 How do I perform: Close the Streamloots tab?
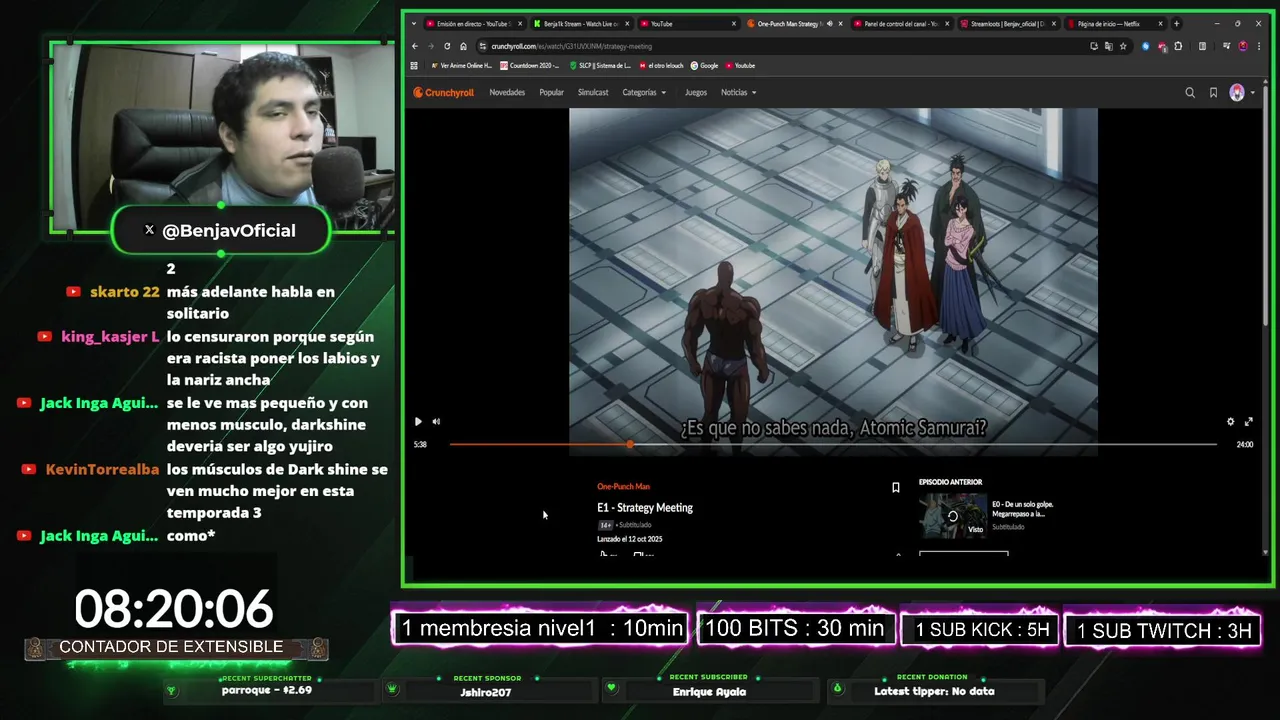pyautogui.click(x=1054, y=23)
